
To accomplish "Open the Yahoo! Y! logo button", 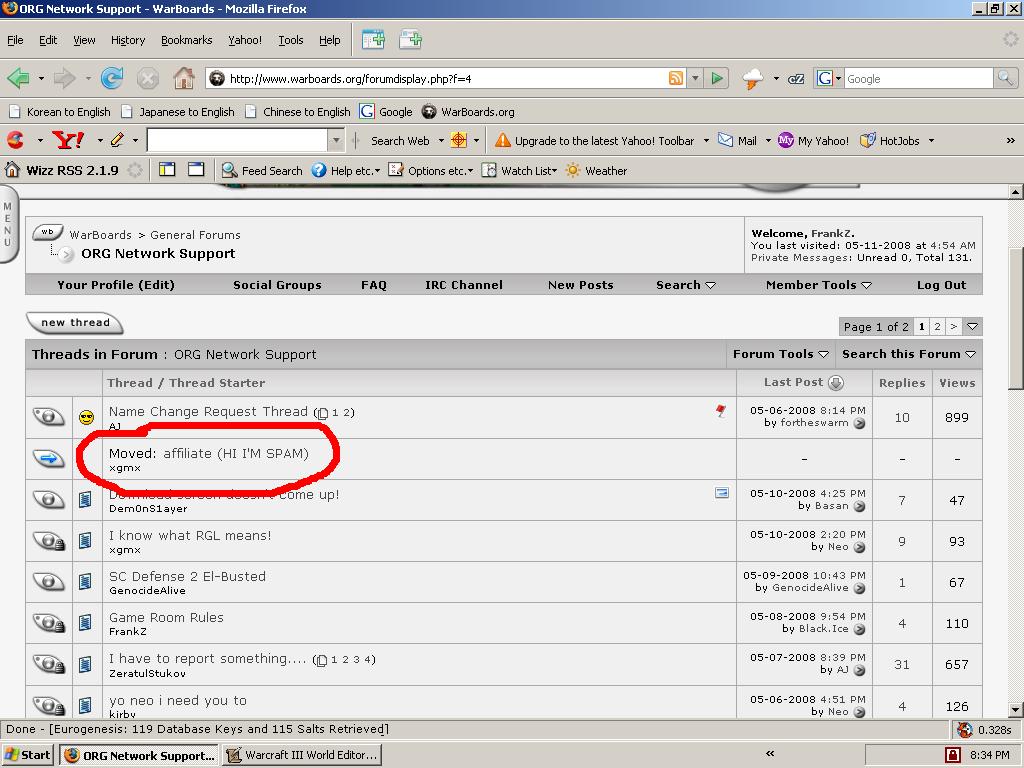I will click(x=68, y=140).
